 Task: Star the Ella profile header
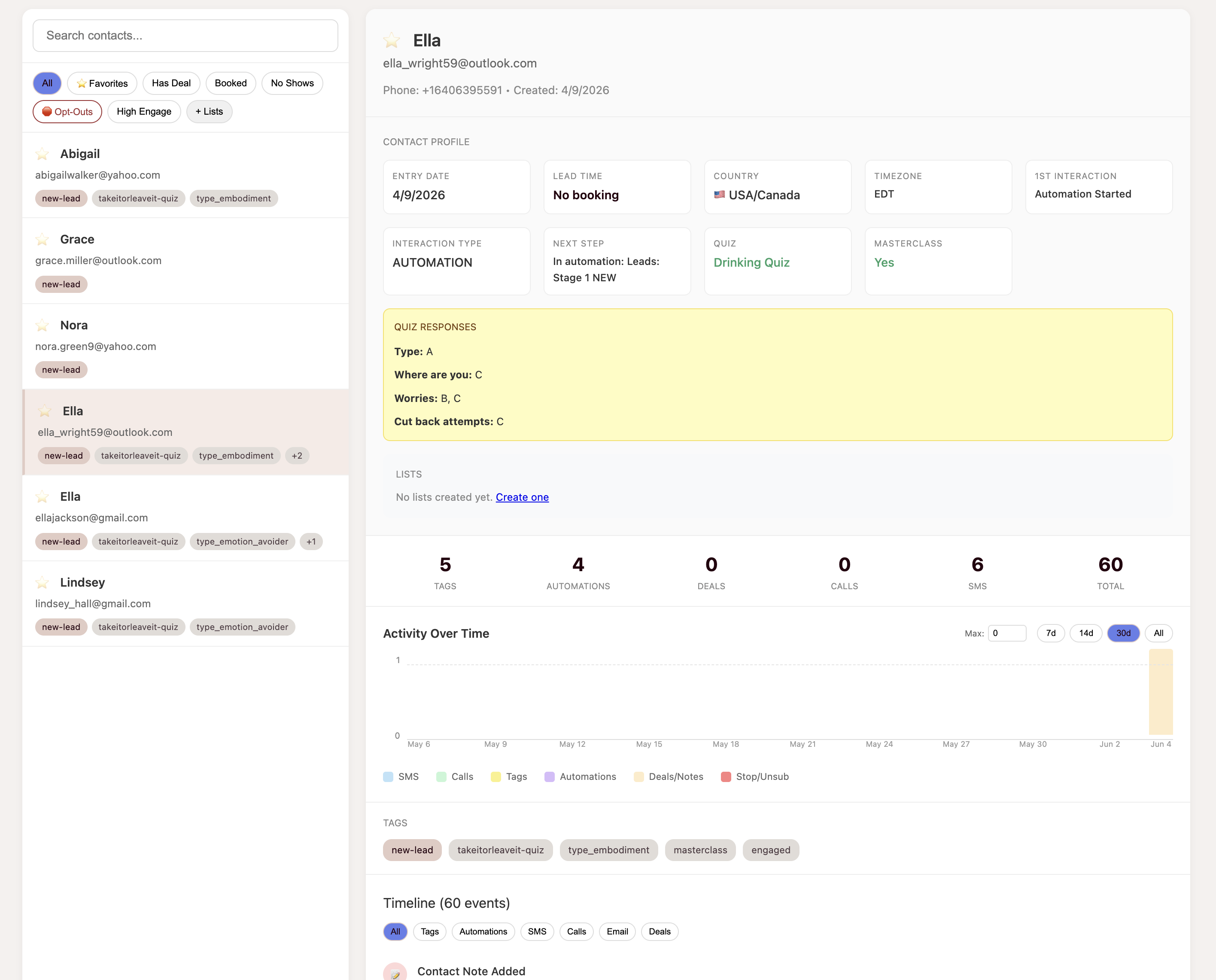click(x=392, y=40)
